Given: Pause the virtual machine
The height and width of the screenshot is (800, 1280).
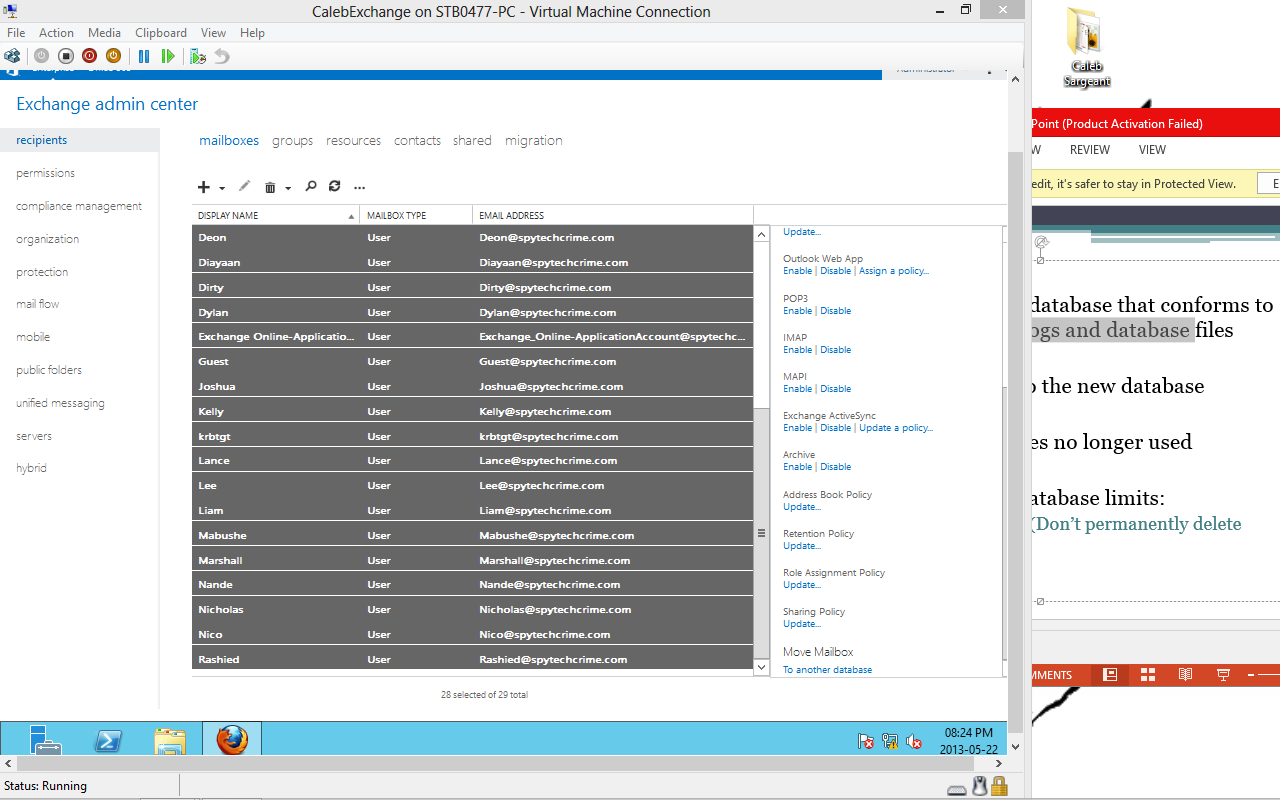Looking at the screenshot, I should click(x=144, y=56).
